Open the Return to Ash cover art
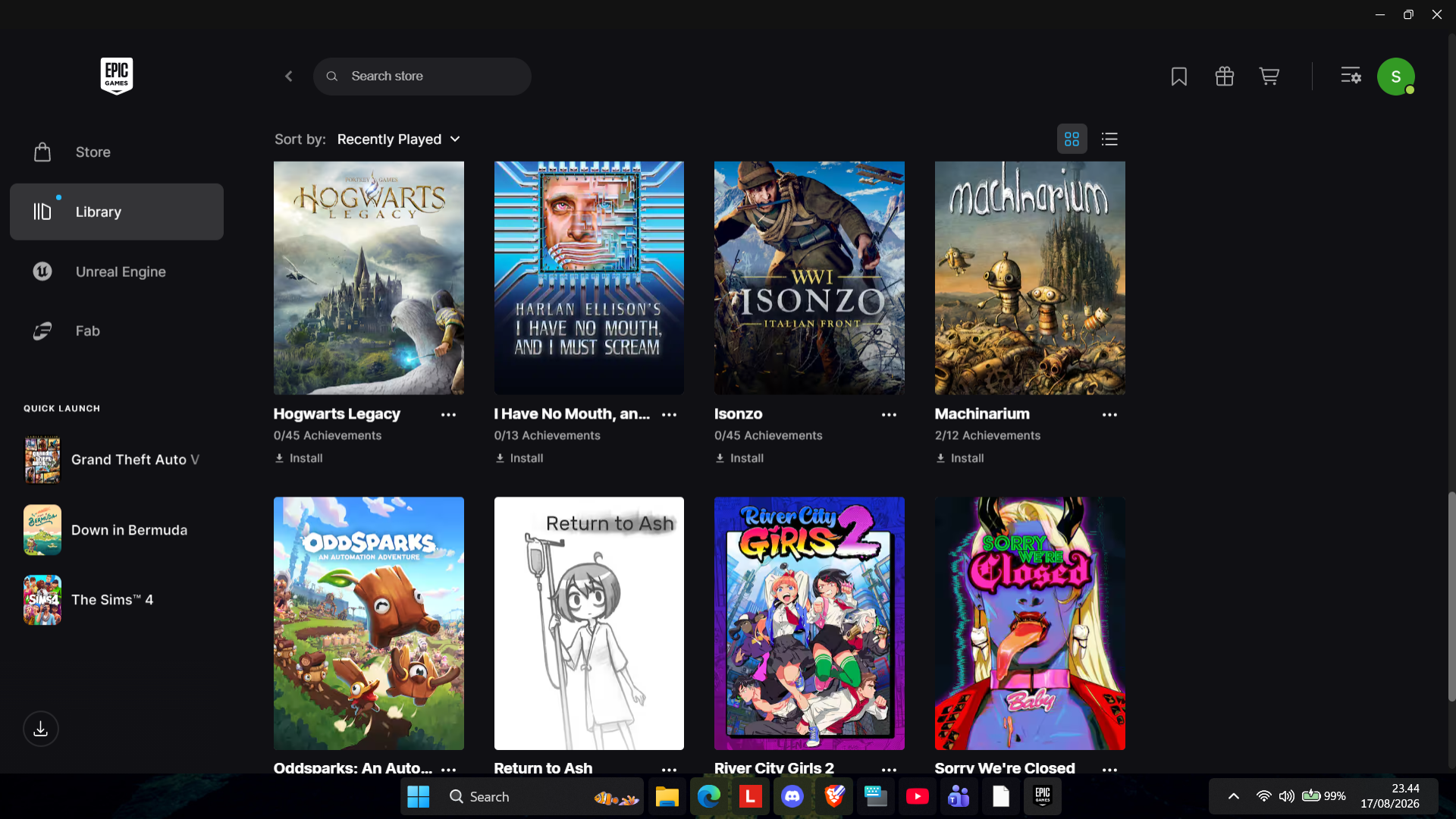Screen dimensions: 1456x819 click(x=589, y=623)
